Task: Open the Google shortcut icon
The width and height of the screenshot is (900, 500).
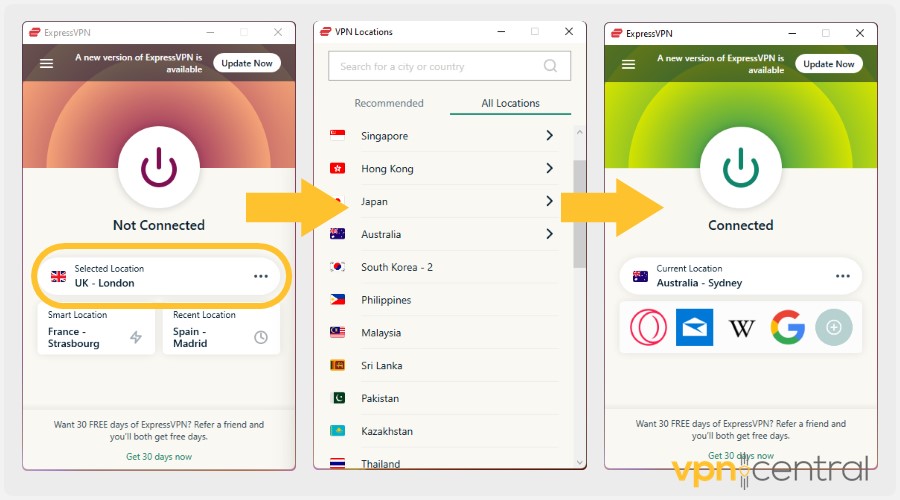Action: point(788,327)
